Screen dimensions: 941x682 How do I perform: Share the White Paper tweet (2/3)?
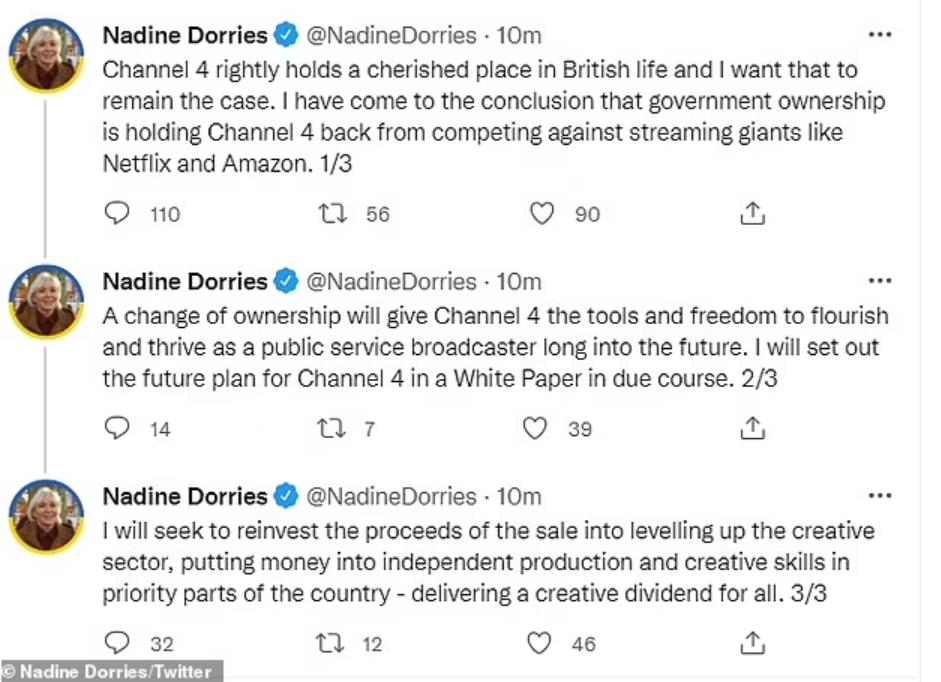point(752,428)
